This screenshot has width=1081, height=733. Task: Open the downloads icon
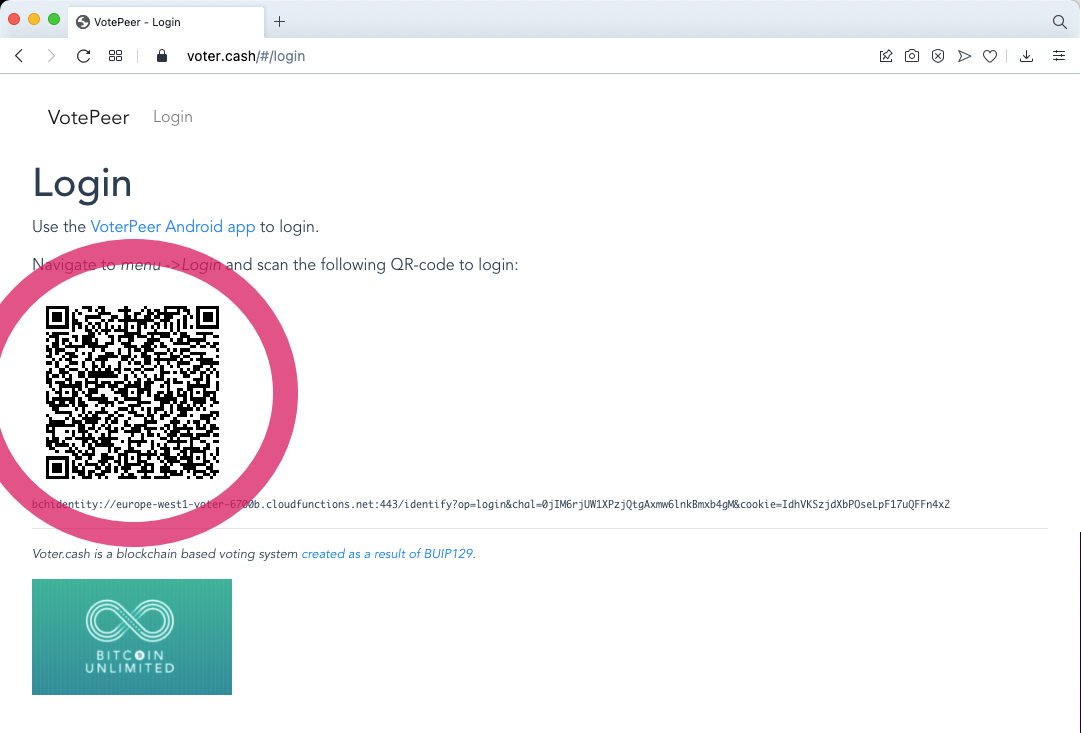[1027, 56]
